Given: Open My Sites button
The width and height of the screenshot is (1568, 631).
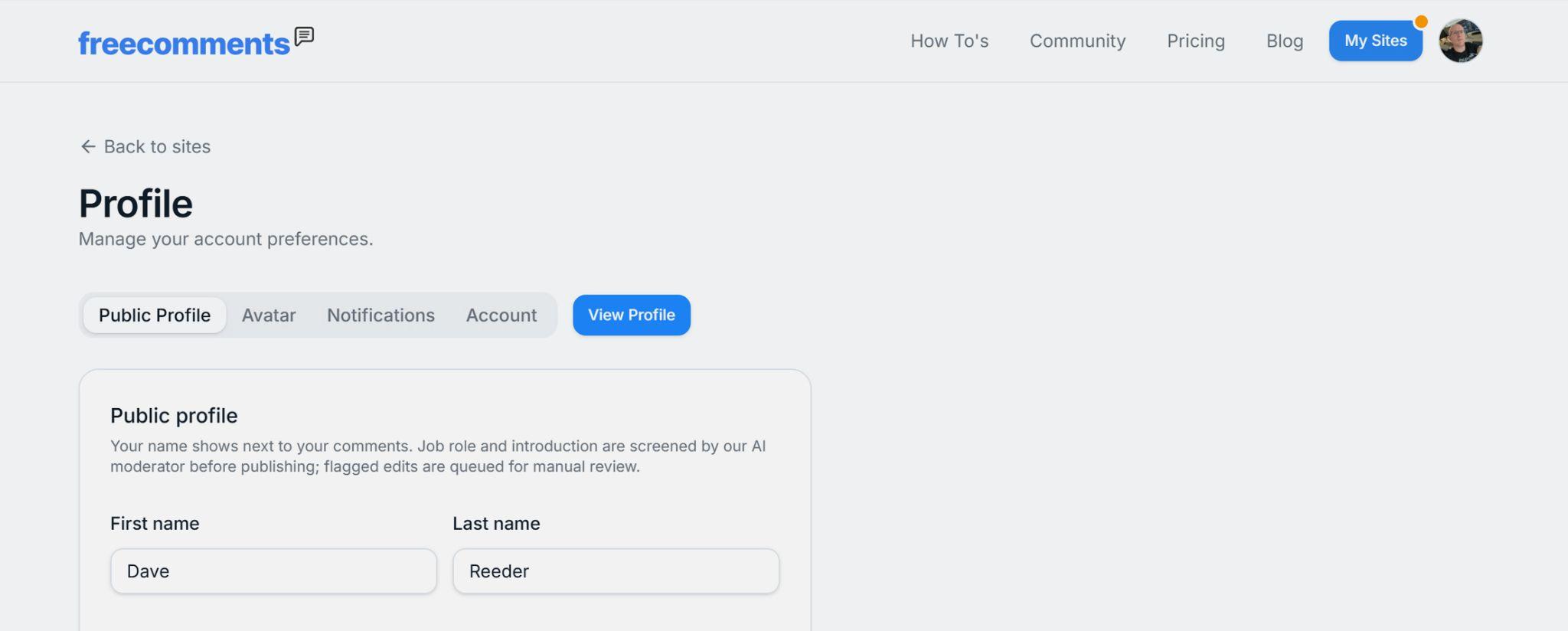Looking at the screenshot, I should pyautogui.click(x=1376, y=41).
